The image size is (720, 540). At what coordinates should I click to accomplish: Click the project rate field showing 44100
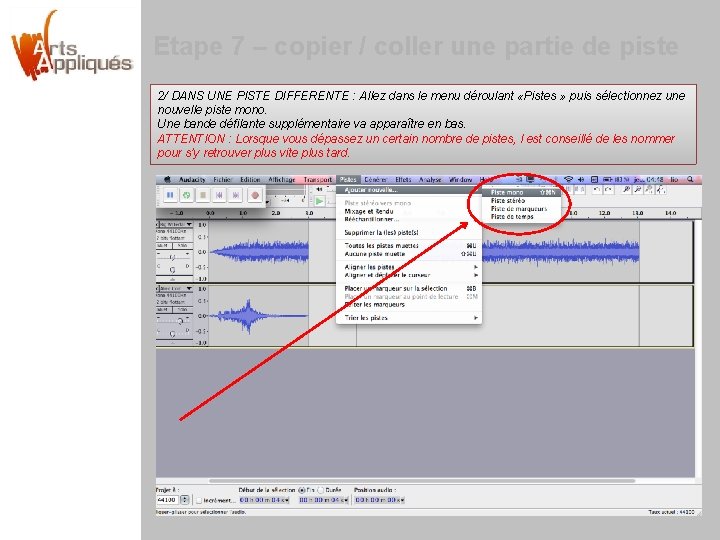(167, 500)
